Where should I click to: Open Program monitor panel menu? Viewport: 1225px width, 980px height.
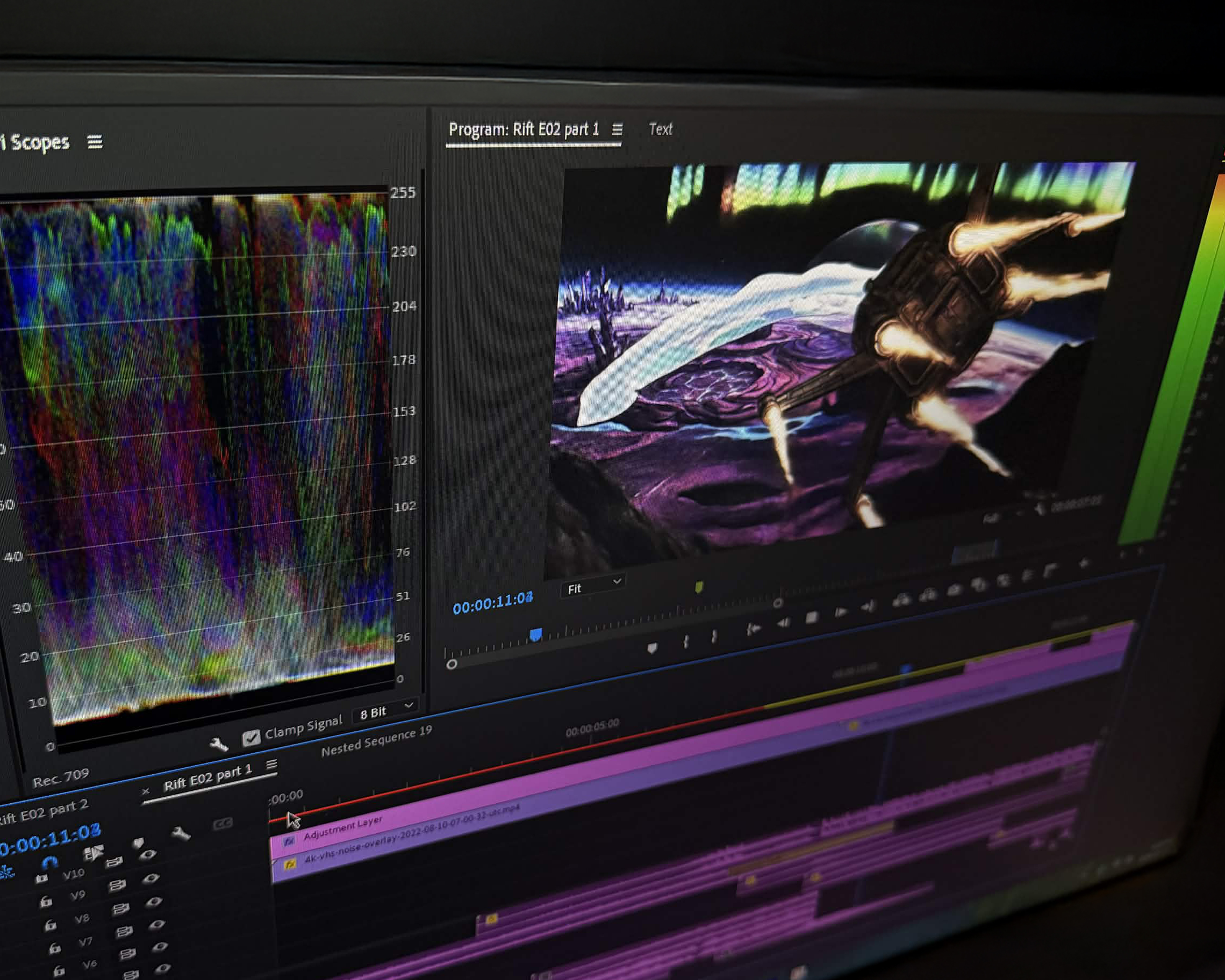tap(617, 129)
